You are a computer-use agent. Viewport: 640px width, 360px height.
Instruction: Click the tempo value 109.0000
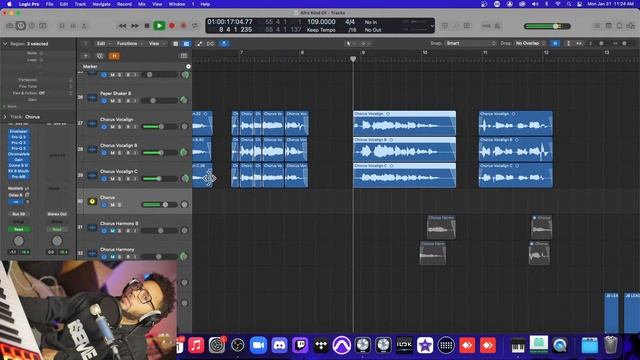(321, 22)
